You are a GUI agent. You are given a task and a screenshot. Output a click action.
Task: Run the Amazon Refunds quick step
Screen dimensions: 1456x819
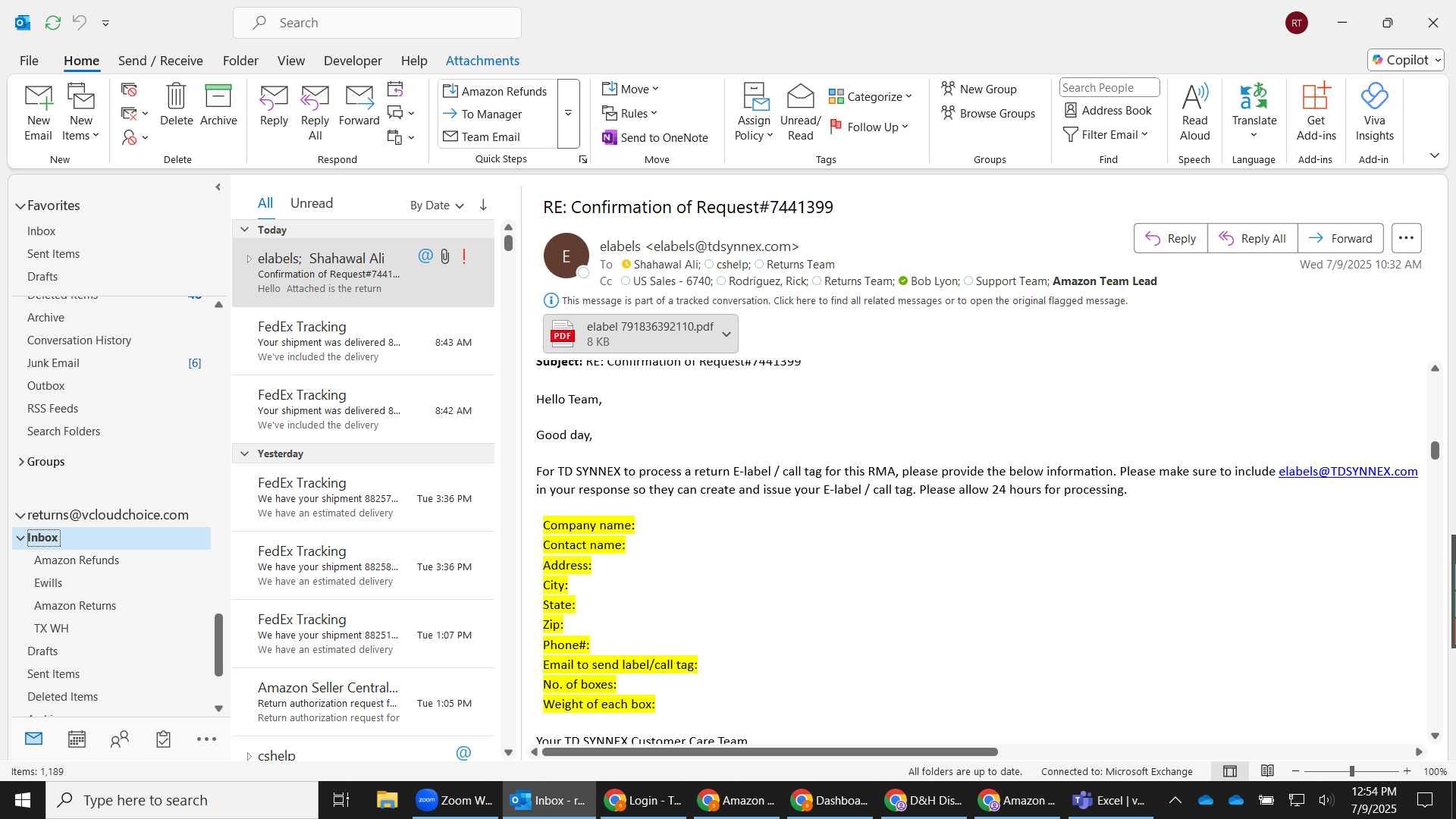(495, 91)
